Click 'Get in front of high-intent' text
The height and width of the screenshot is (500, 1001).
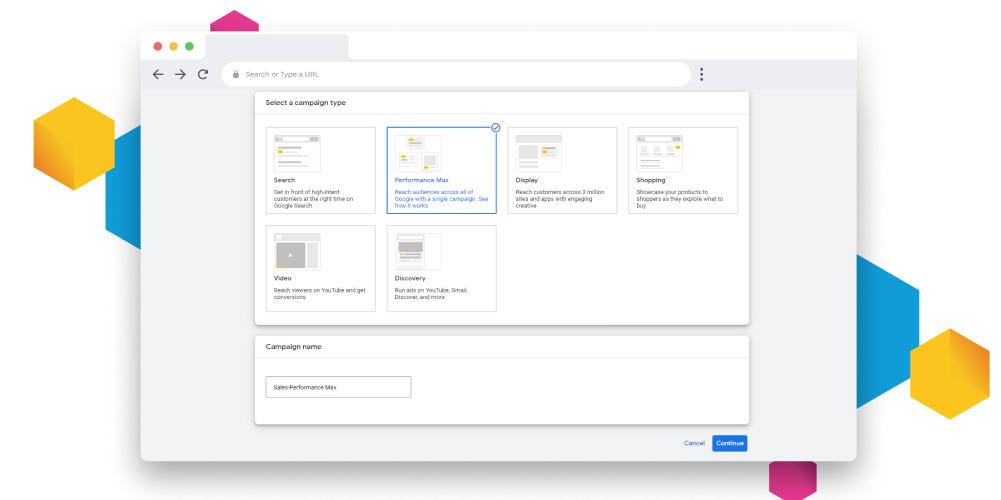point(314,199)
